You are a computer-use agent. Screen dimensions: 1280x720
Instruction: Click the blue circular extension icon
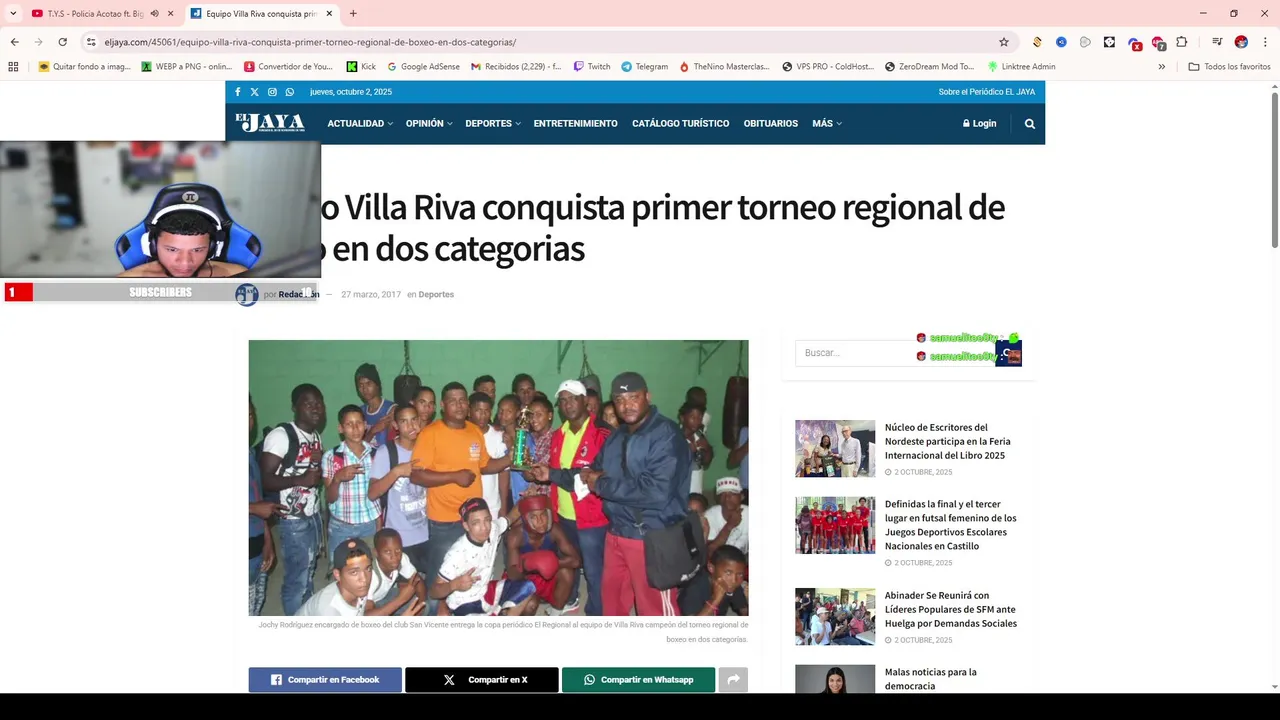coord(1061,42)
